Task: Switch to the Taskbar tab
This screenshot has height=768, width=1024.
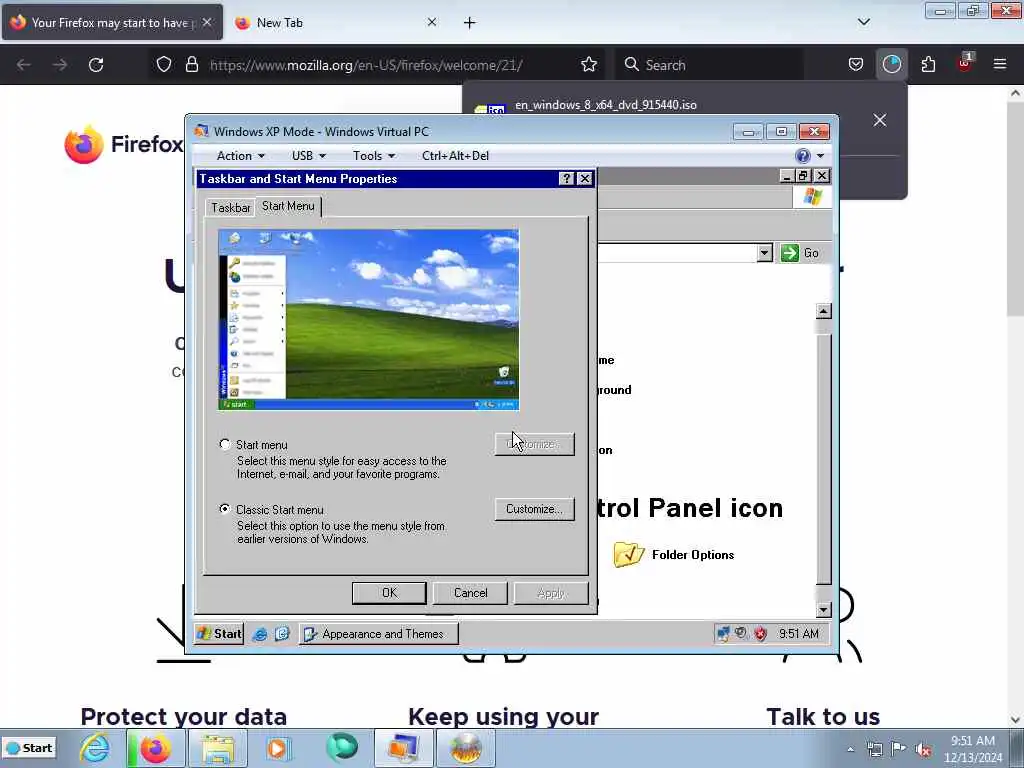Action: [x=231, y=208]
